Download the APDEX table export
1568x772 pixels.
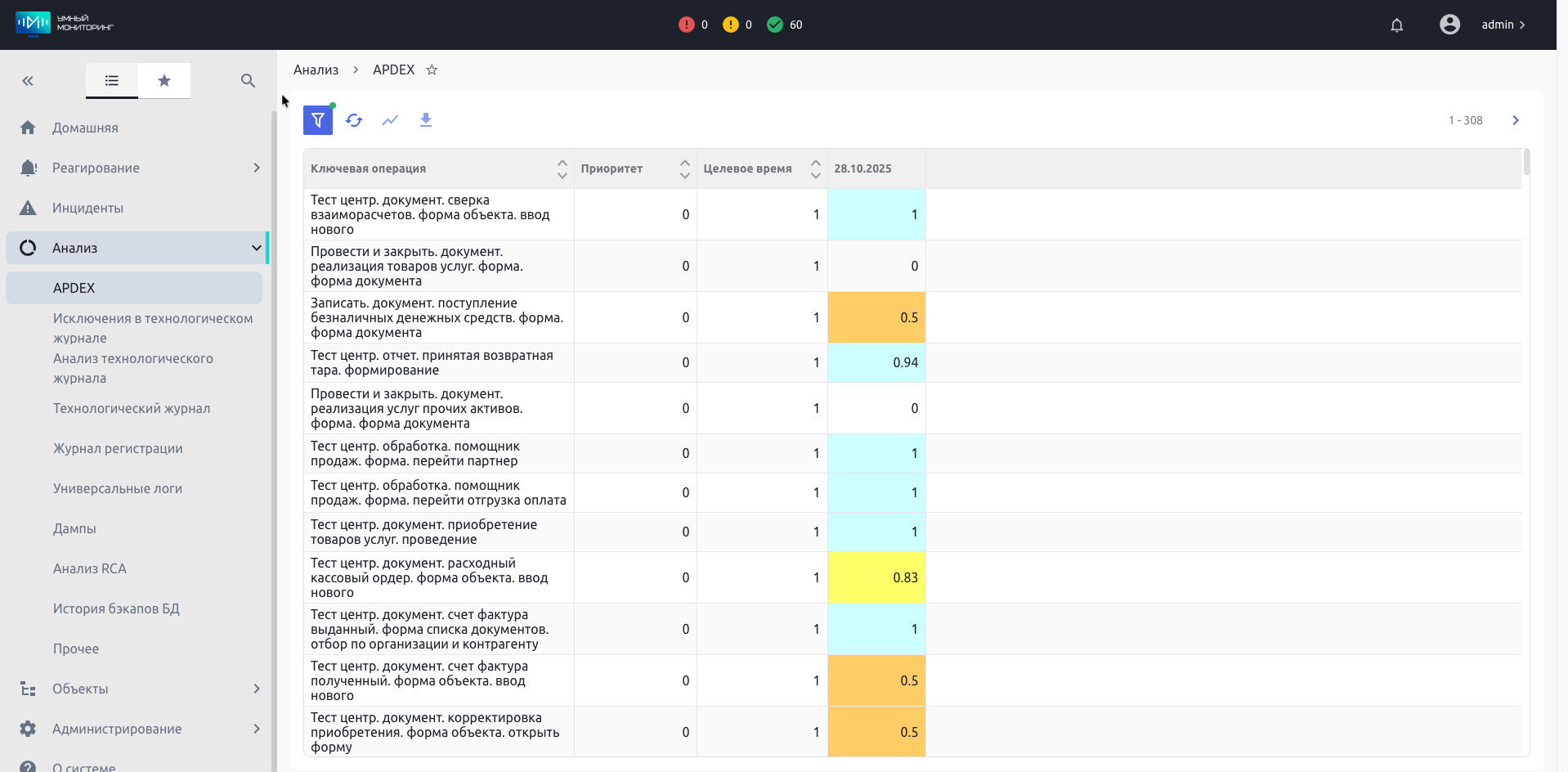pos(426,120)
